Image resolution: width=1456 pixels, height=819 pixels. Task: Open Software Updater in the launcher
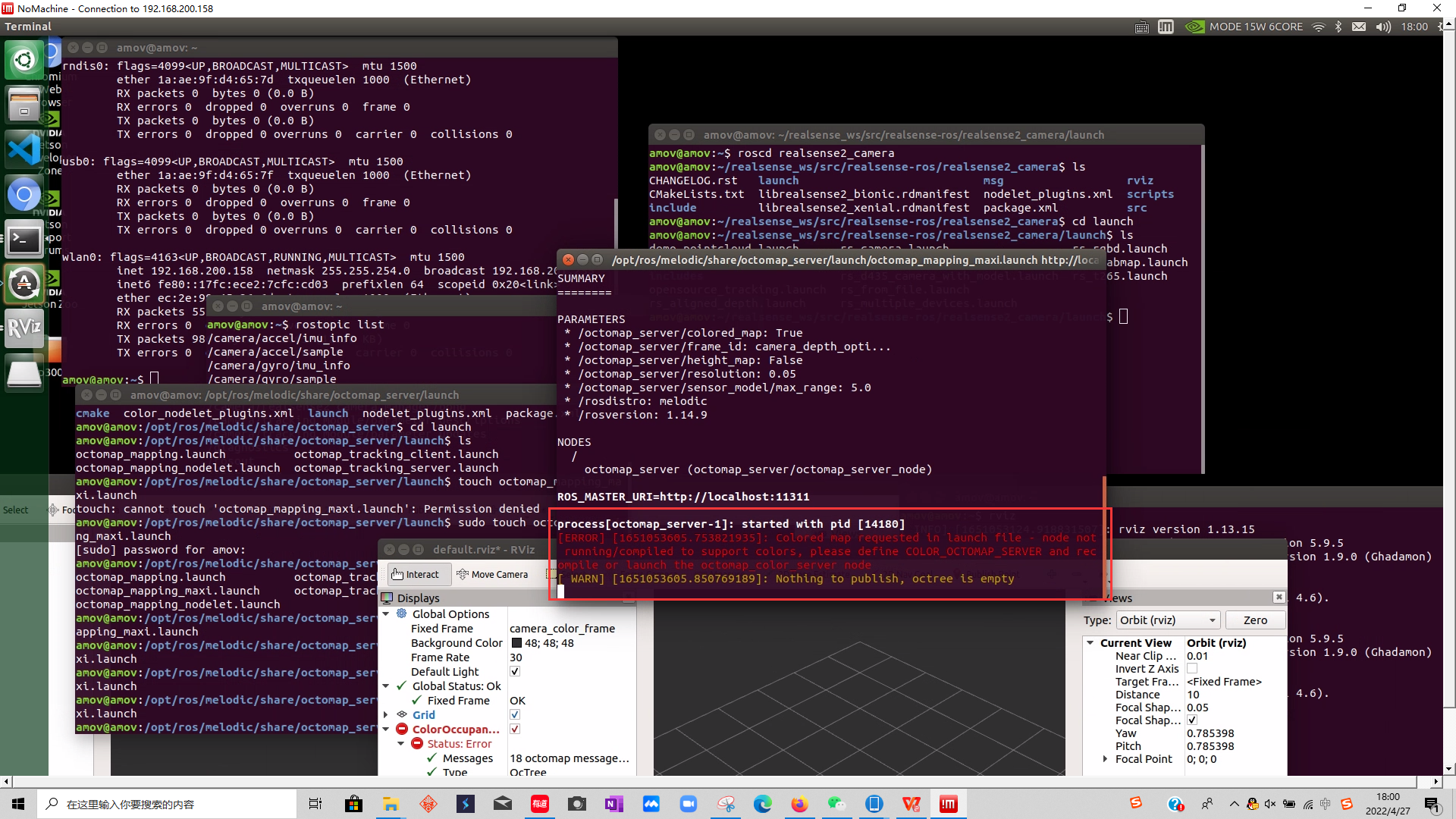click(x=24, y=284)
